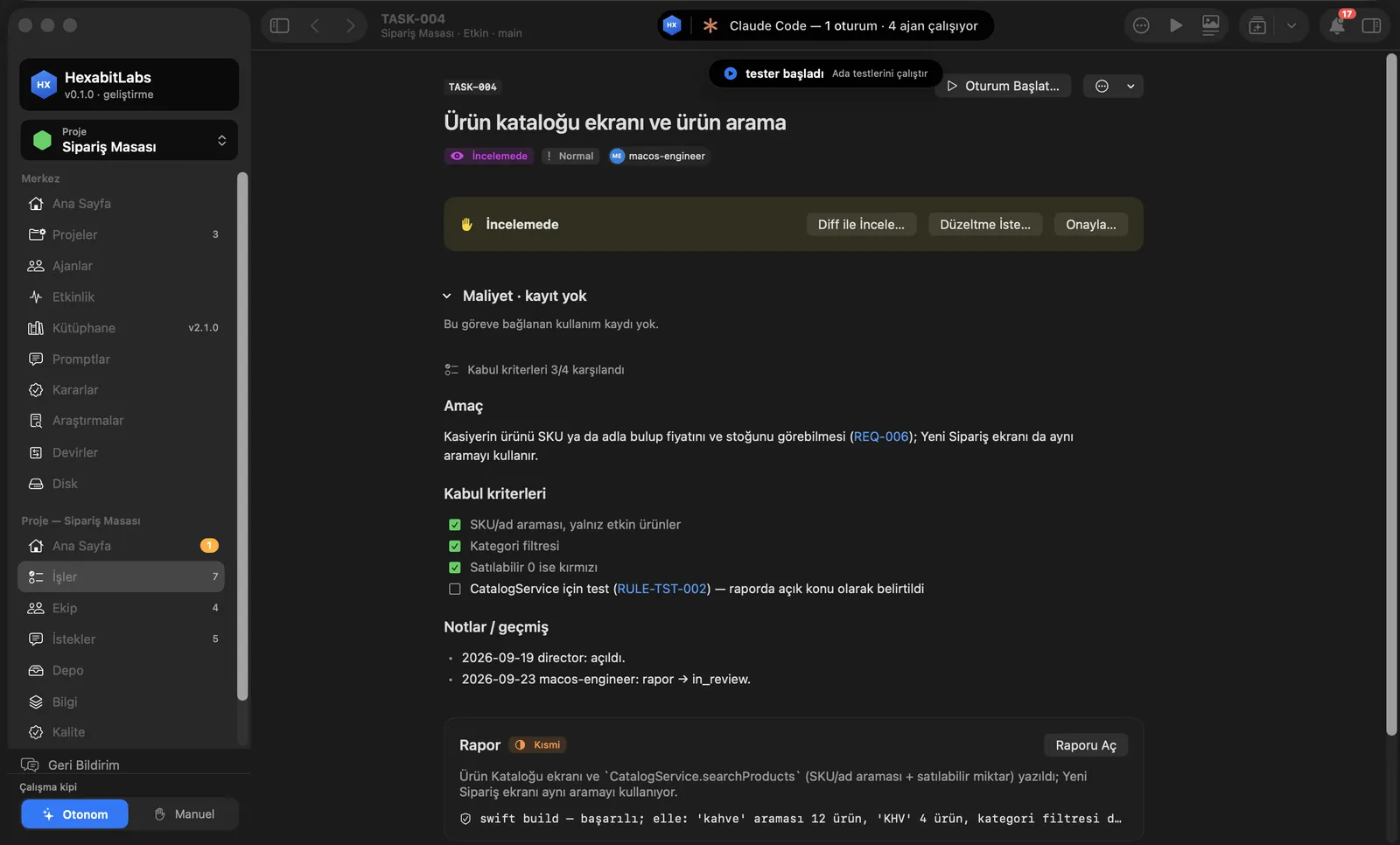Collapse the Maliyet section
Image resolution: width=1400 pixels, height=845 pixels.
click(447, 296)
